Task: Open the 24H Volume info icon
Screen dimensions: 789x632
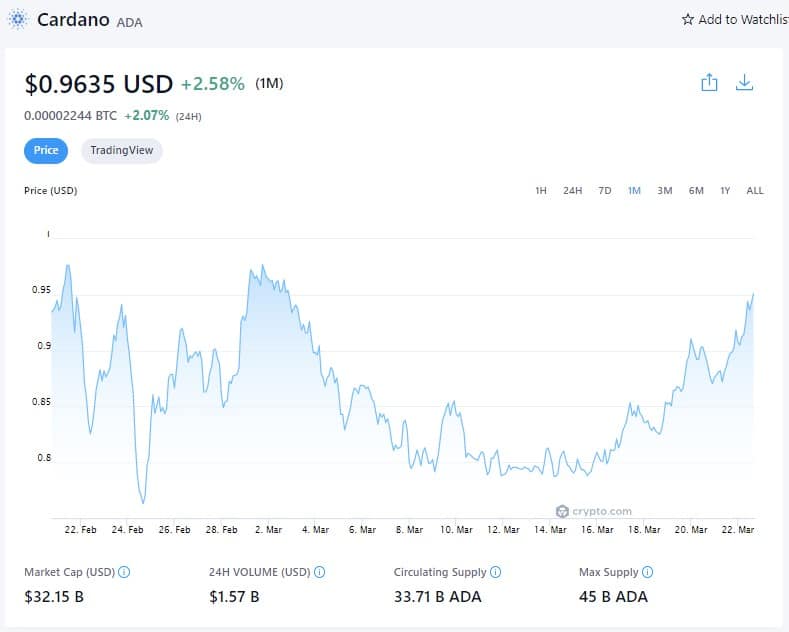Action: (320, 572)
